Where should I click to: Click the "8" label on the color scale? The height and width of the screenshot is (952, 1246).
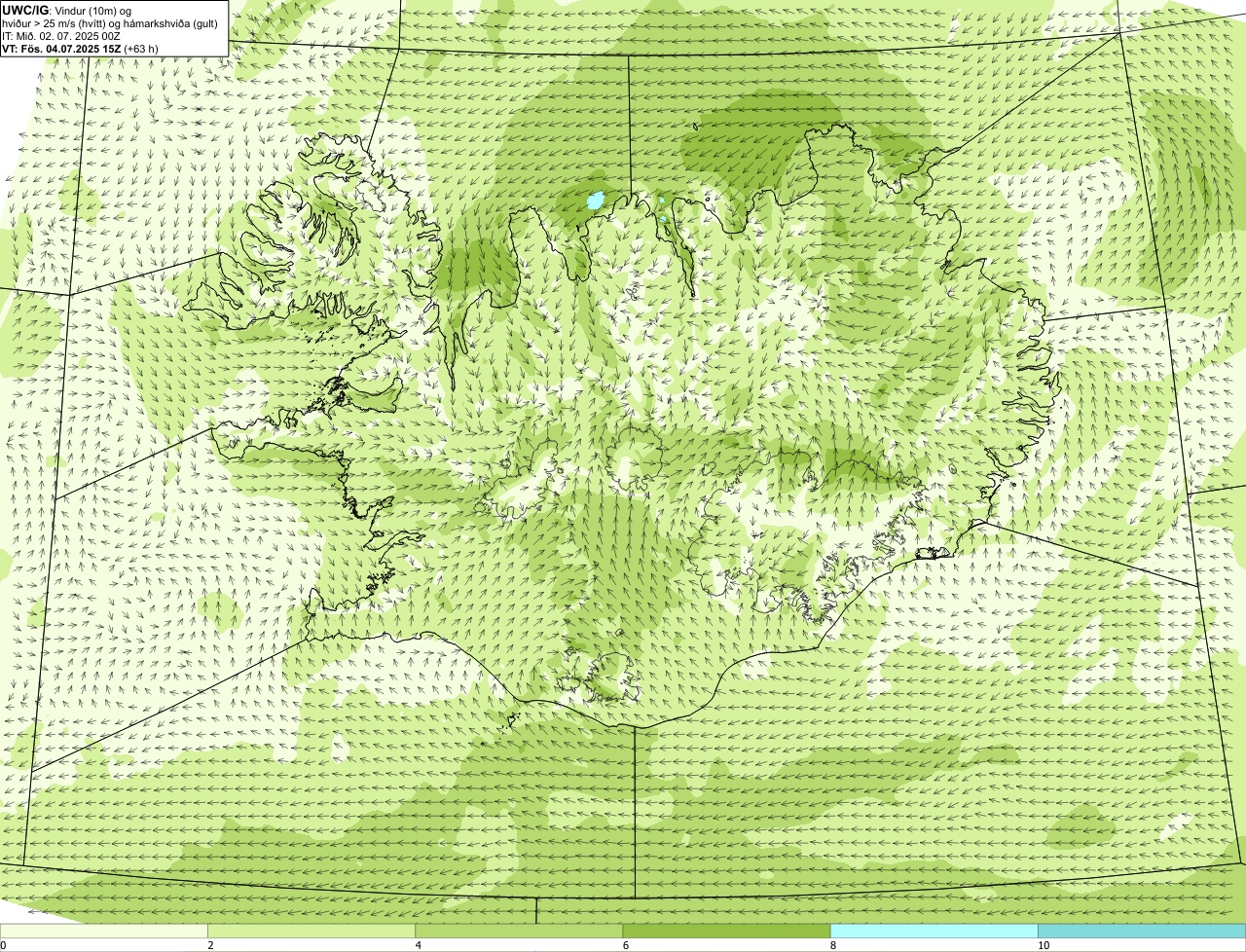pyautogui.click(x=833, y=945)
